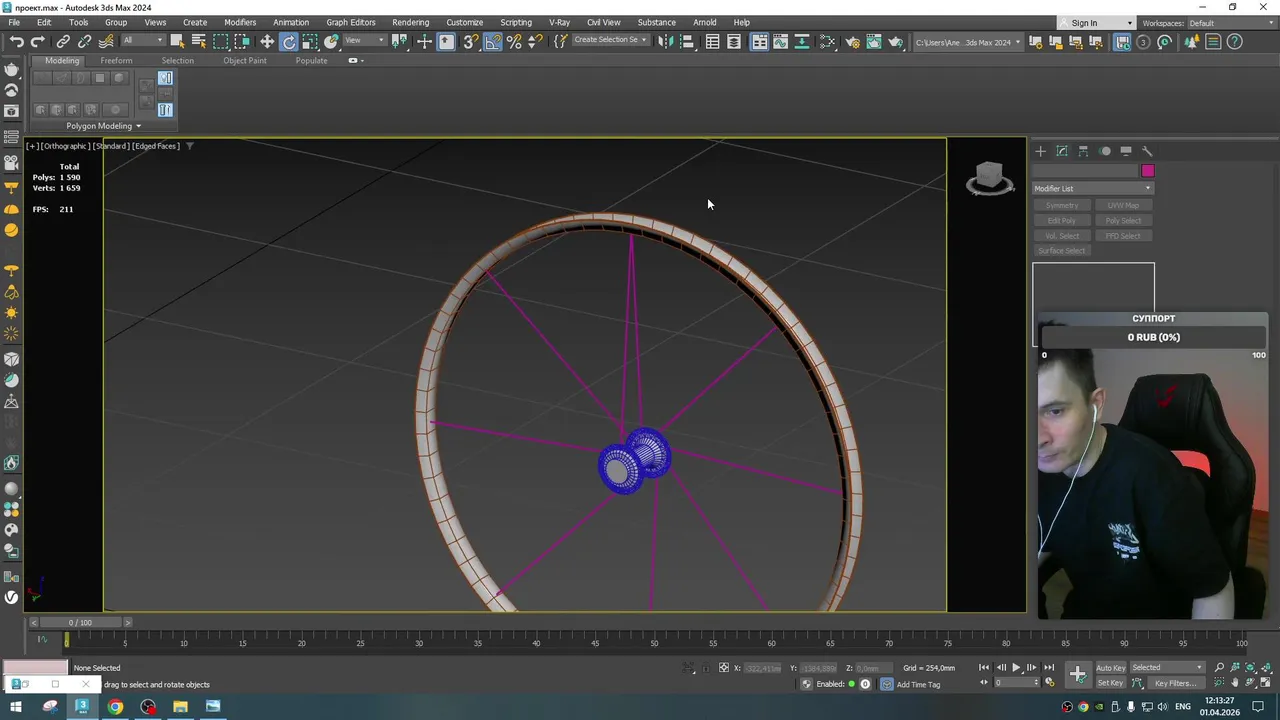Open the Select by Name list
1280x720 pixels.
pyautogui.click(x=198, y=41)
